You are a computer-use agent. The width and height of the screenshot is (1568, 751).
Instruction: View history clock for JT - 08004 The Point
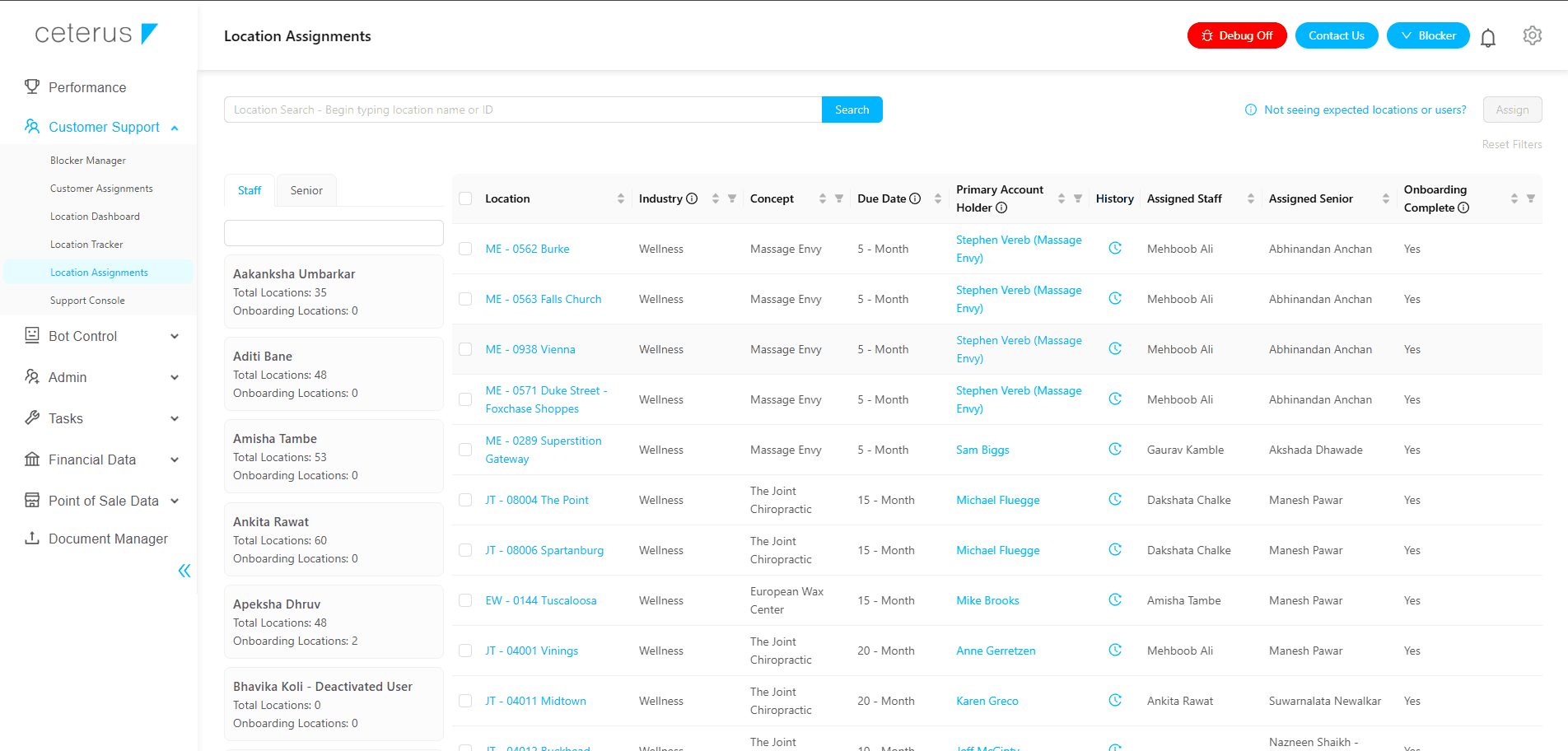[1115, 499]
